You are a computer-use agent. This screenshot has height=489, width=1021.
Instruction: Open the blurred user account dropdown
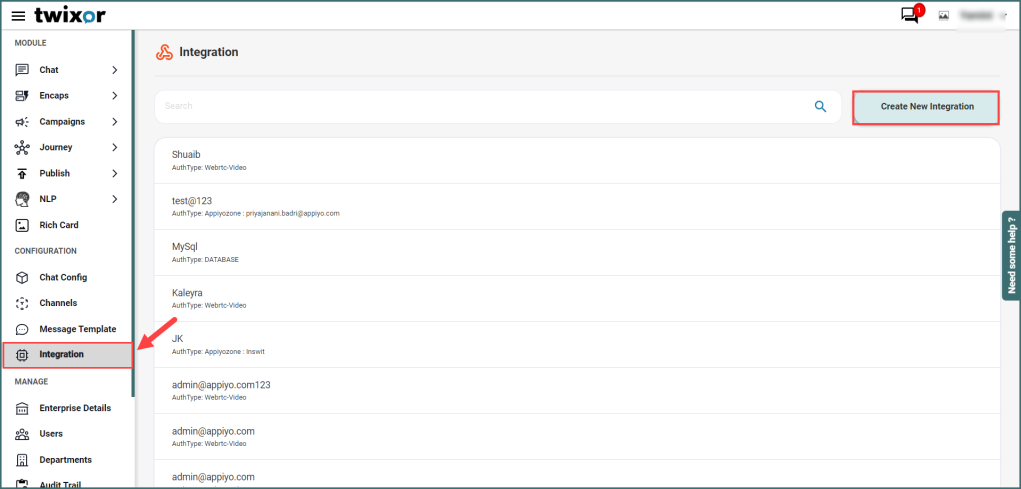[x=984, y=16]
